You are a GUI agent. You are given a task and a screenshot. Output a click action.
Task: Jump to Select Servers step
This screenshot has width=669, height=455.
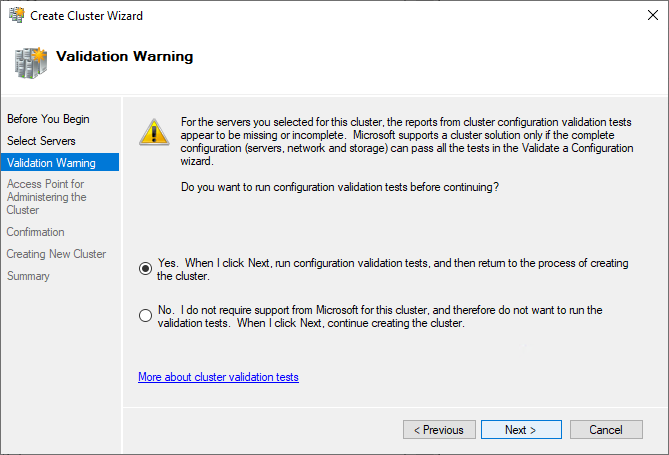[41, 141]
